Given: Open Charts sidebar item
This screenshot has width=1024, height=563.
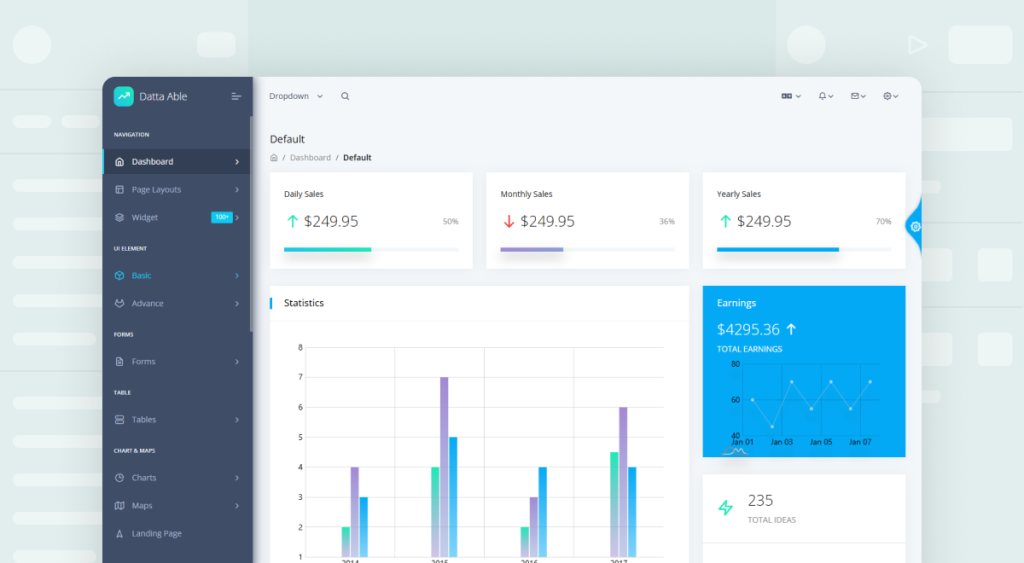Looking at the screenshot, I should click(176, 477).
